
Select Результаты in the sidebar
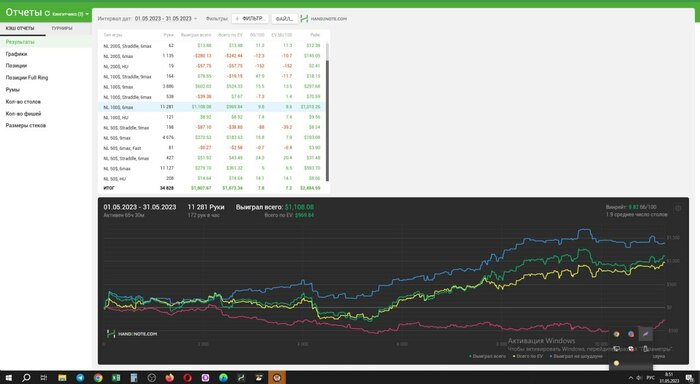46,42
